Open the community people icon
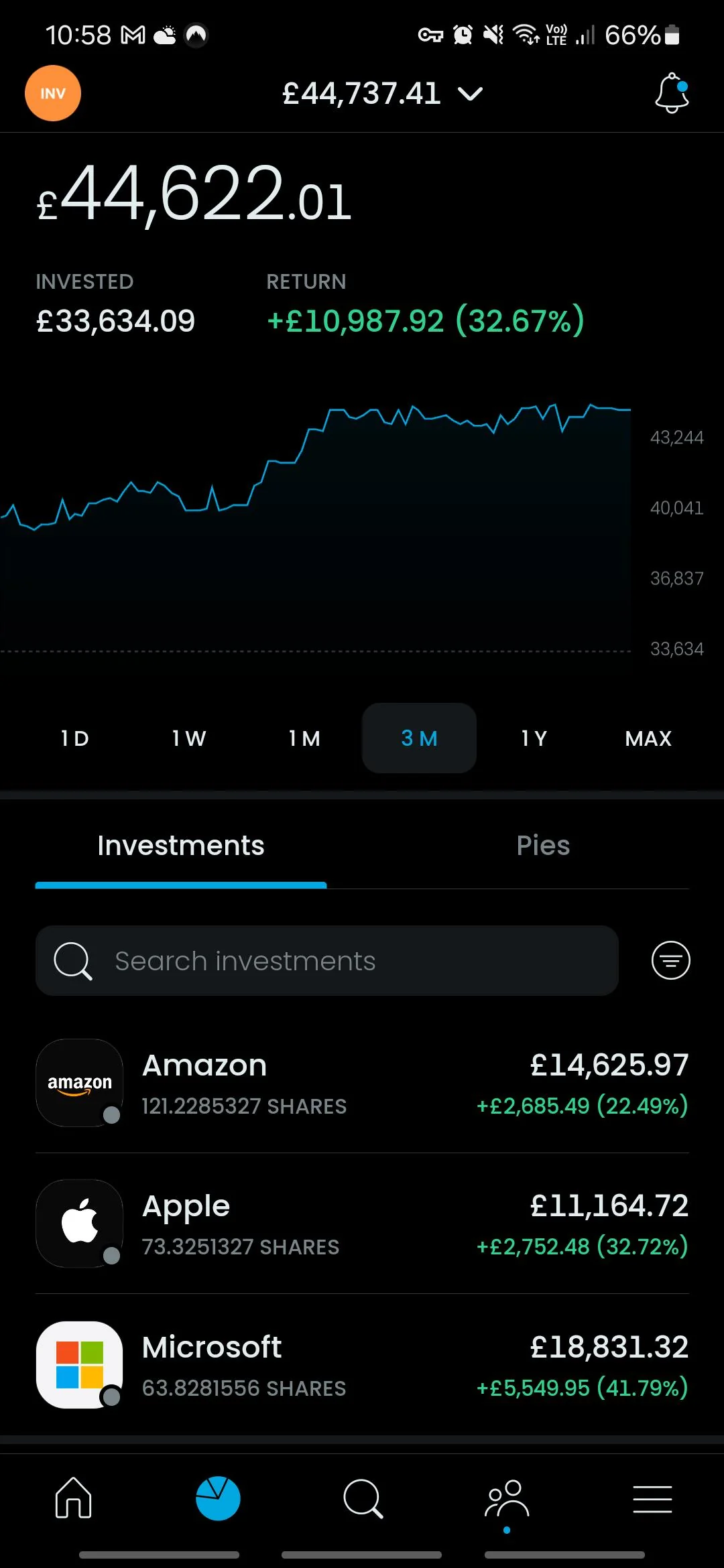 [x=507, y=1498]
